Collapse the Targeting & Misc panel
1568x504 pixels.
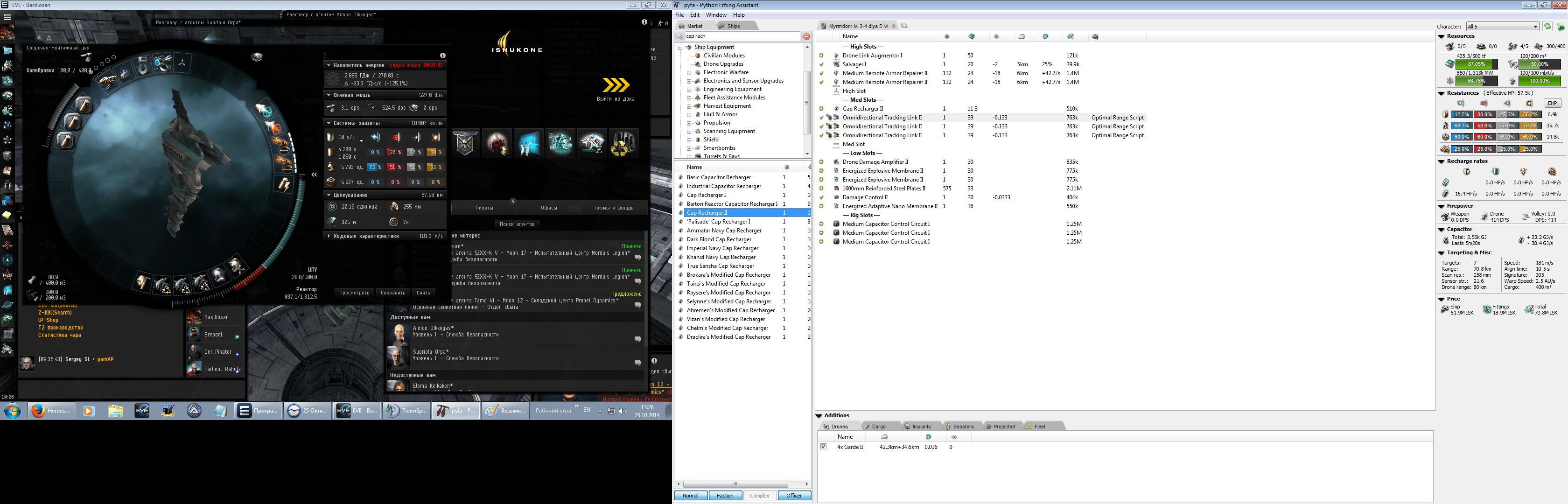[1442, 252]
